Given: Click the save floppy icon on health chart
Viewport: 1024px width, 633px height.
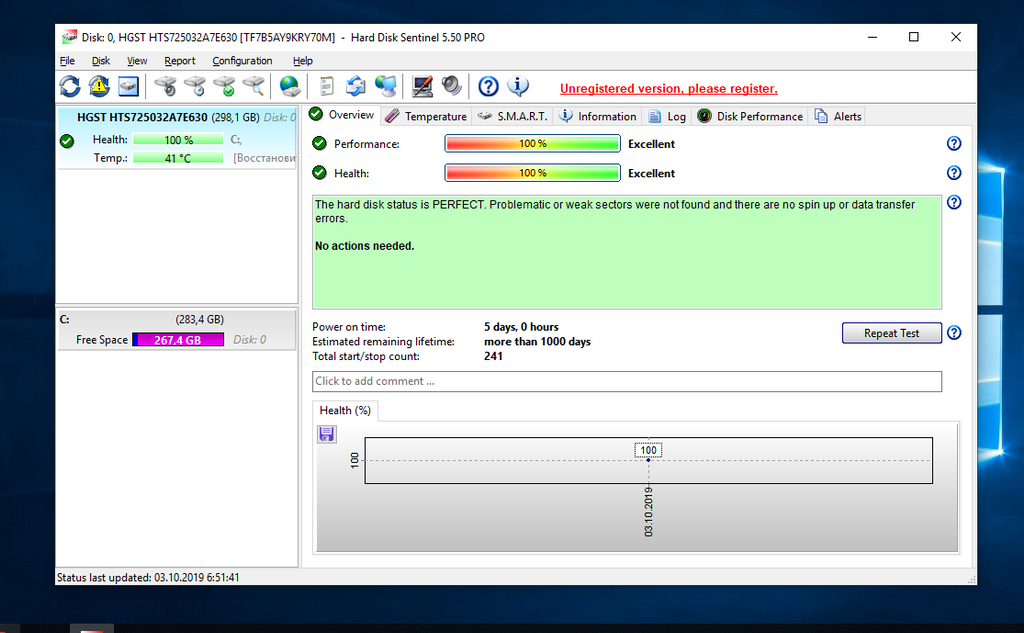Looking at the screenshot, I should pyautogui.click(x=327, y=434).
